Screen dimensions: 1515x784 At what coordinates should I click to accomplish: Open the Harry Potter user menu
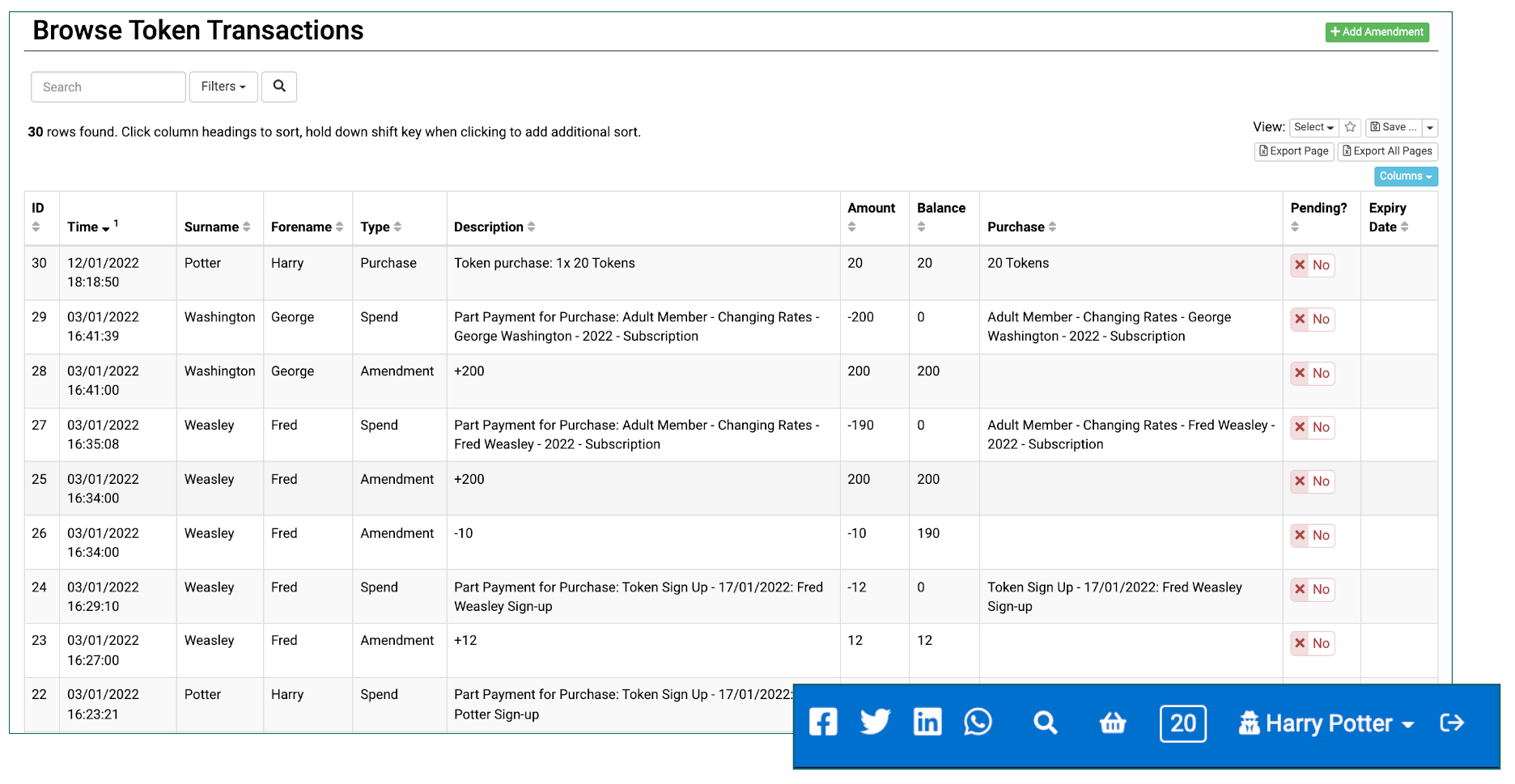pos(1327,723)
